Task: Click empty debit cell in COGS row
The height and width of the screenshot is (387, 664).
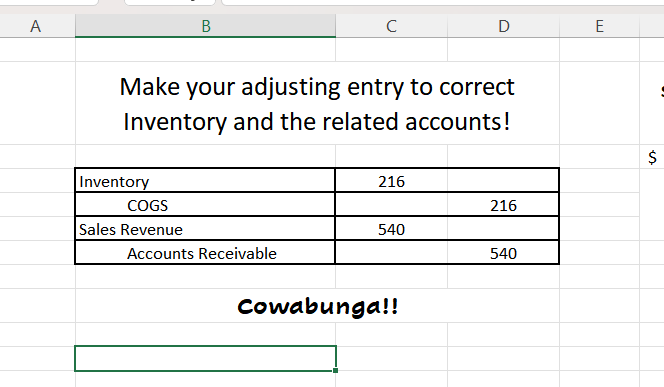Action: pyautogui.click(x=392, y=205)
